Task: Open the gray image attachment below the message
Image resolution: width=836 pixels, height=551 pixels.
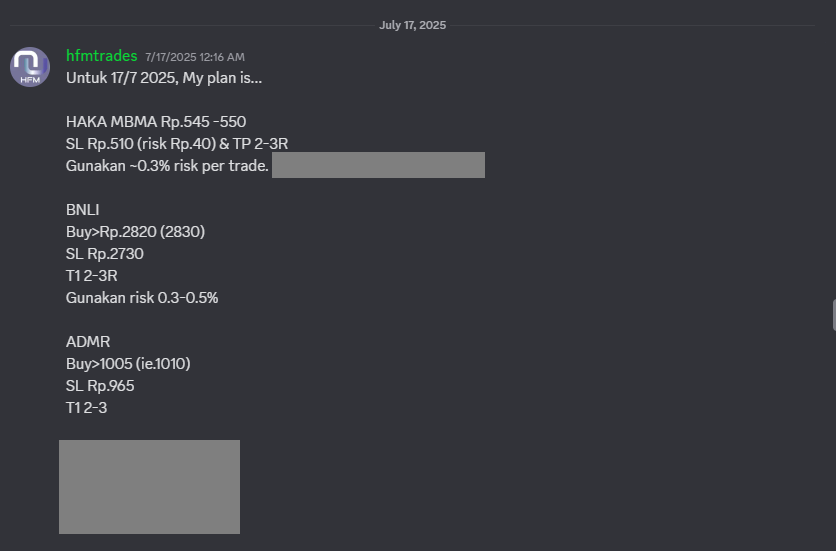Action: pos(149,487)
